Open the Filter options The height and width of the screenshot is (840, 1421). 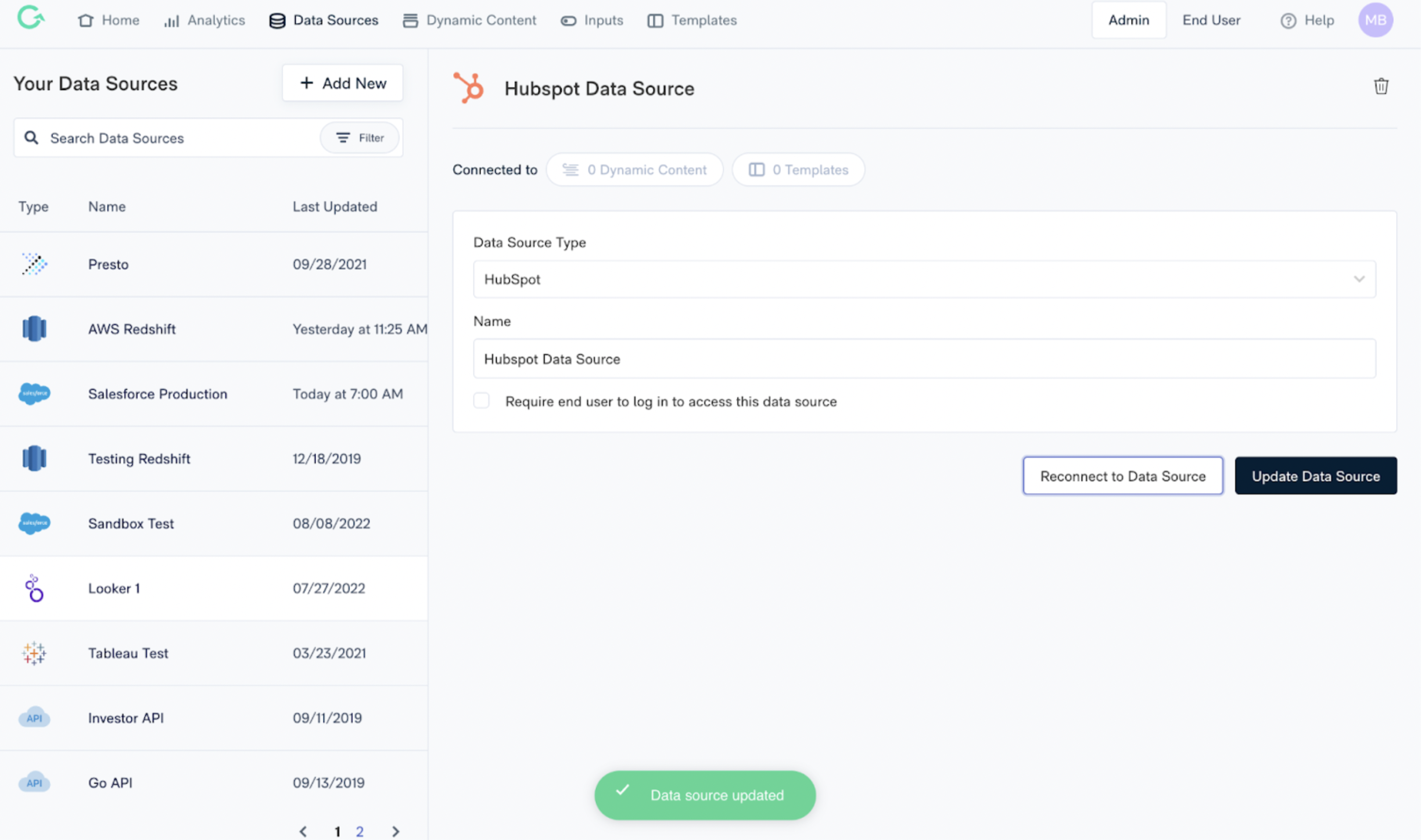pos(360,138)
